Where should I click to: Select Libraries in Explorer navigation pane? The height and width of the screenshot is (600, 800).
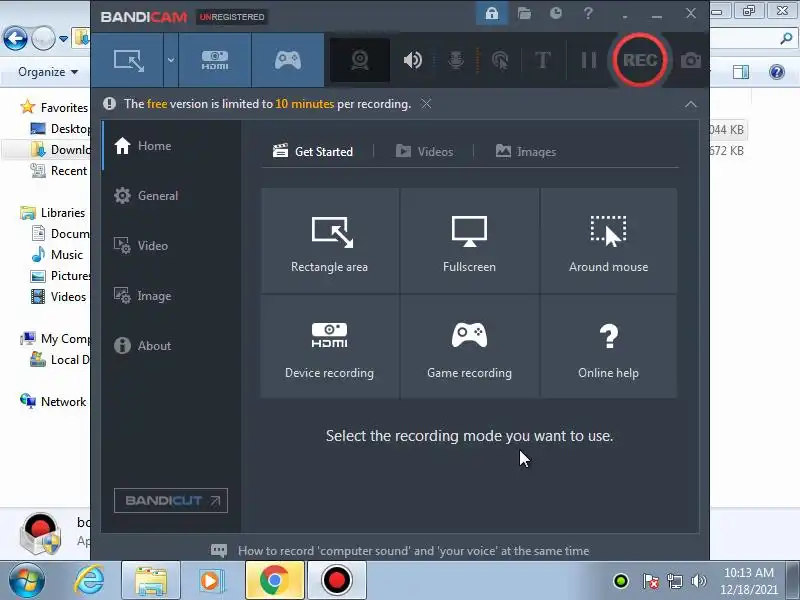click(x=53, y=212)
